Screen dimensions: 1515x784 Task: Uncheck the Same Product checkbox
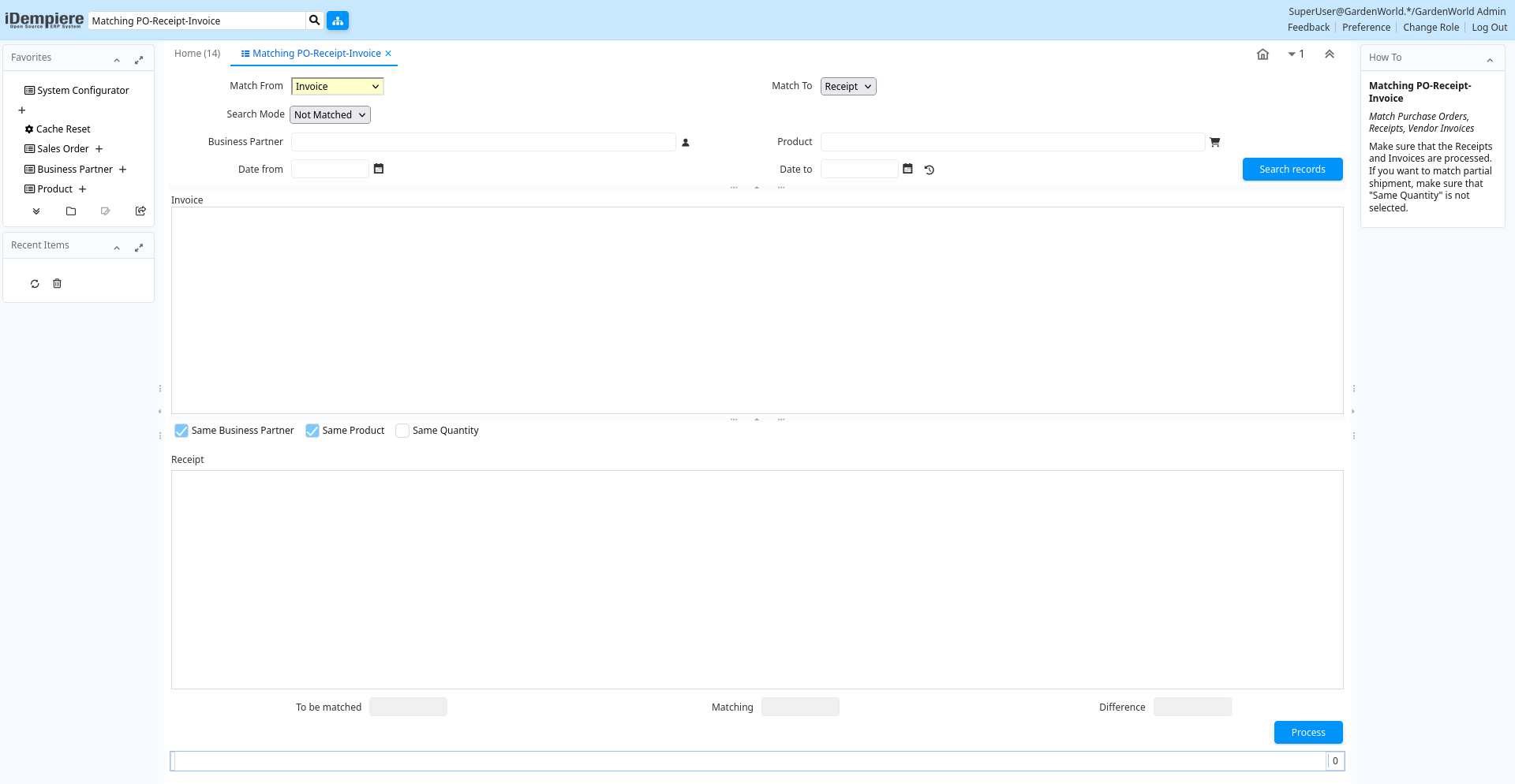[x=312, y=431]
